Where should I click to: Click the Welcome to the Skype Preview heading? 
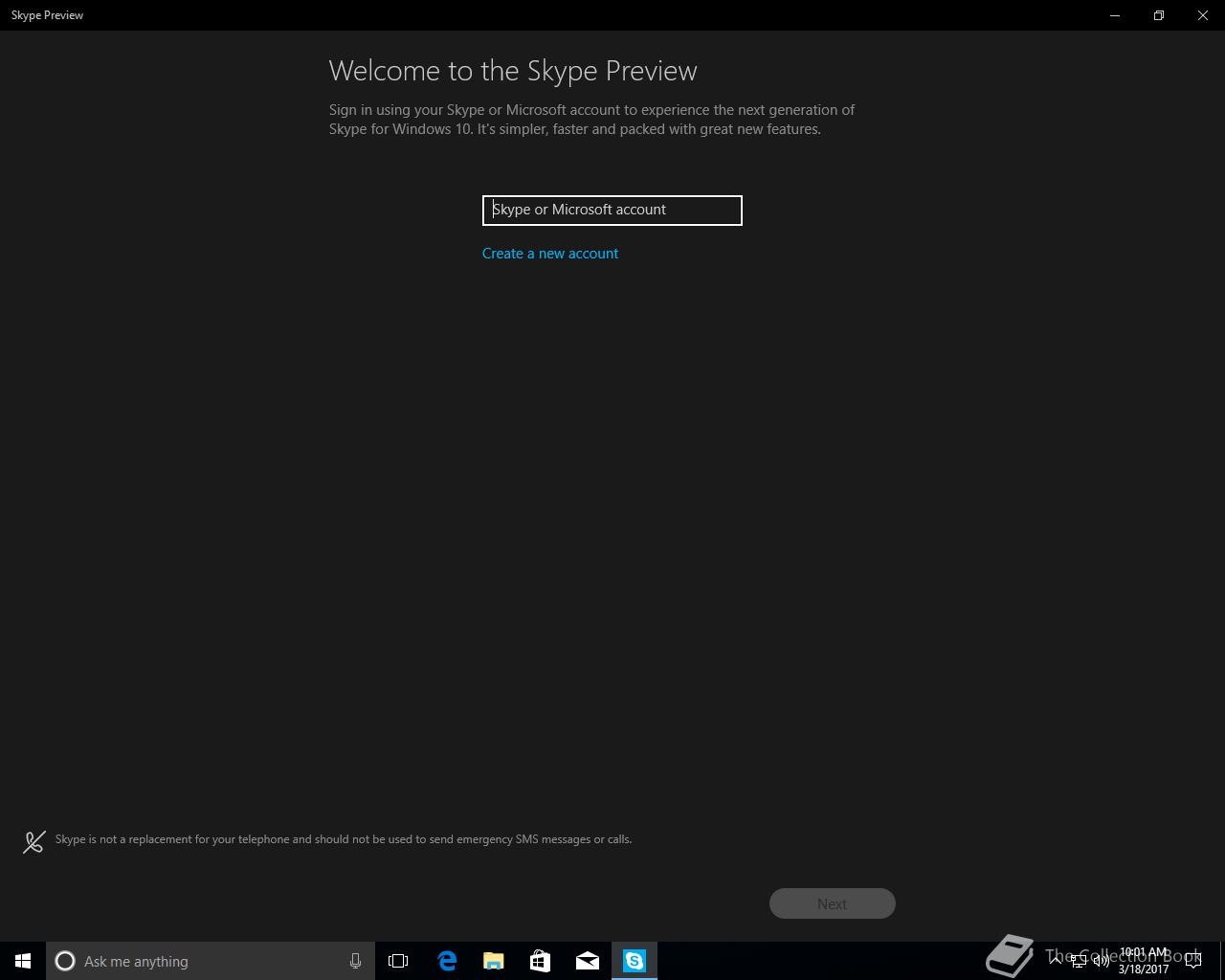point(513,71)
